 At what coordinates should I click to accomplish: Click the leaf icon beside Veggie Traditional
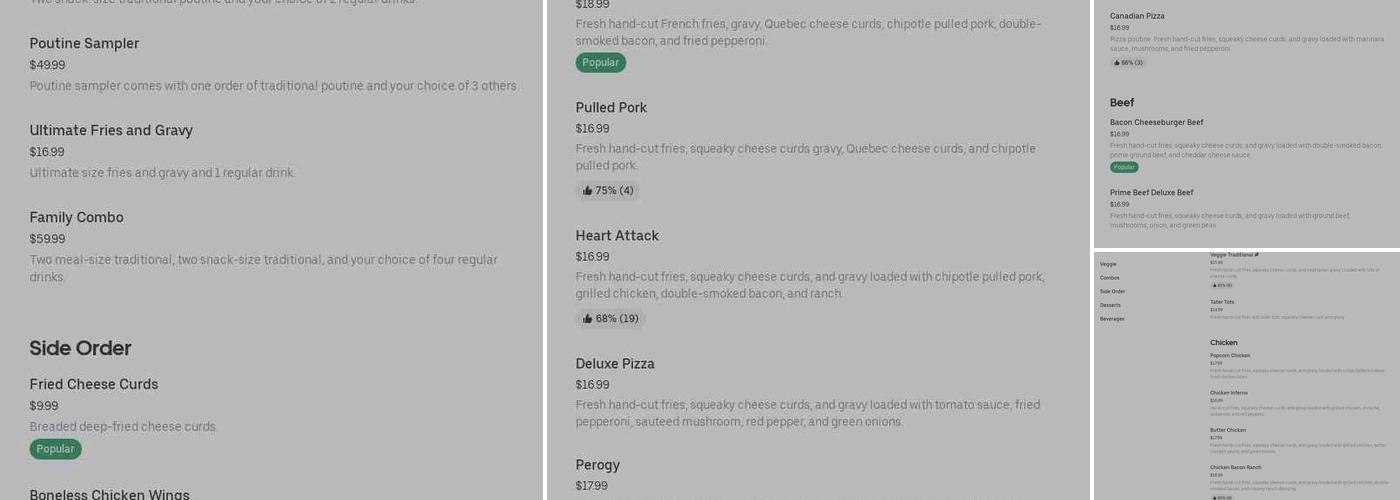pos(1257,255)
